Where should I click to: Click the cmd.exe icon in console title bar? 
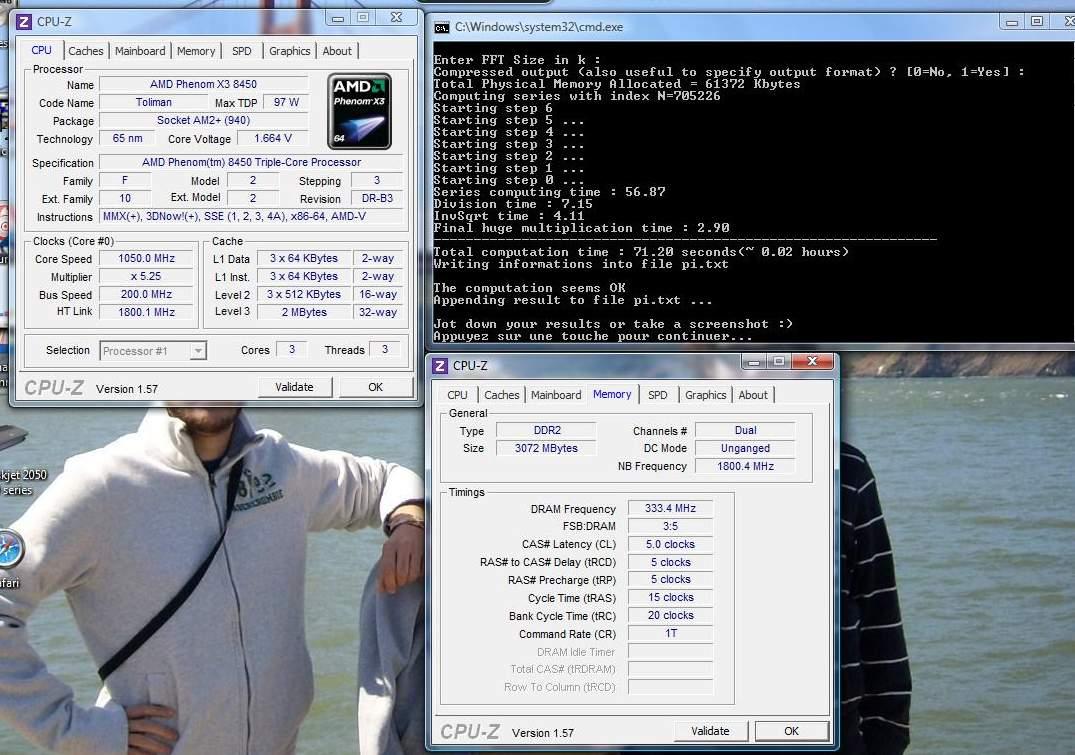coord(442,27)
